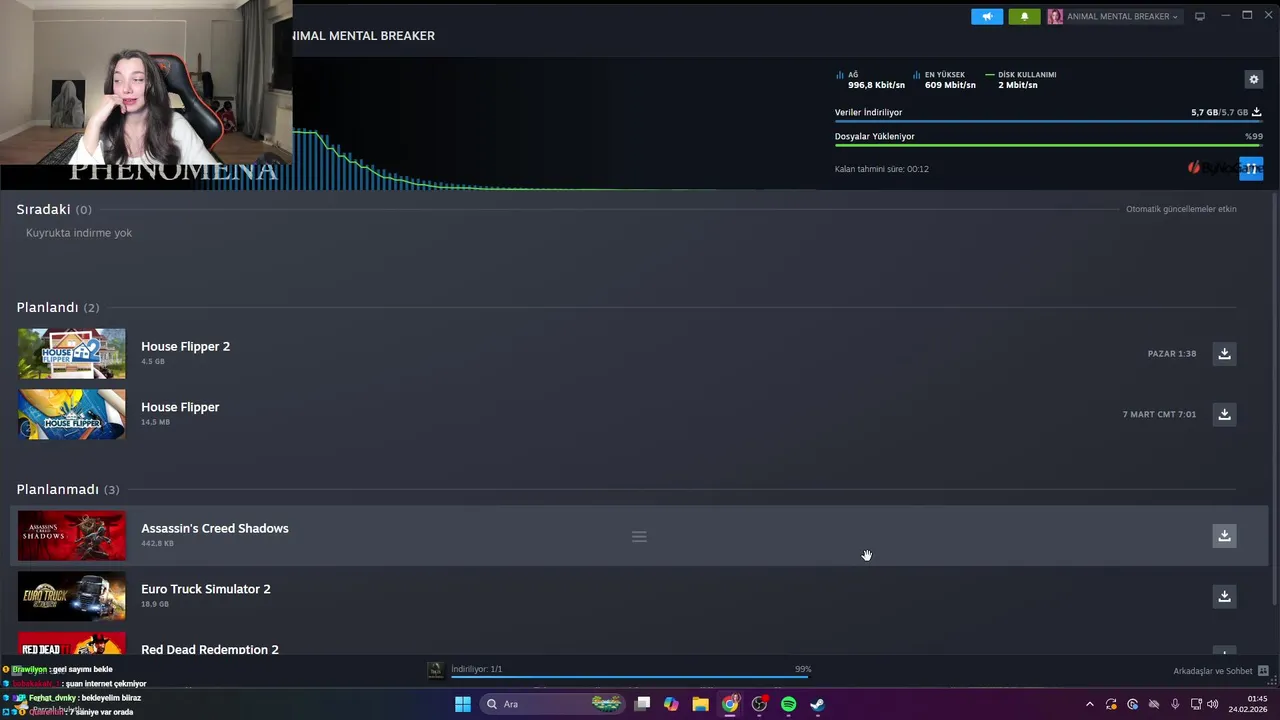Viewport: 1280px width, 720px height.
Task: Expand hidden system tray icons chevron
Action: [1089, 704]
